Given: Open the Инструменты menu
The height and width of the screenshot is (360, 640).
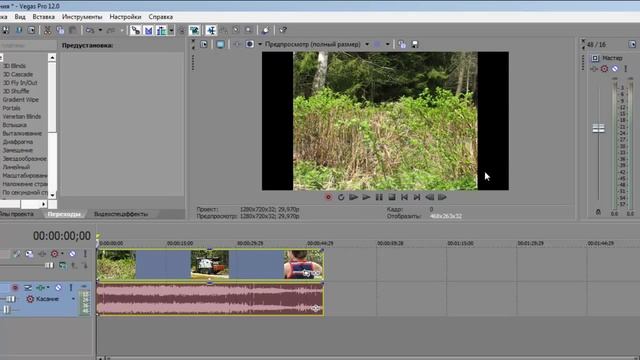Looking at the screenshot, I should coord(82,17).
